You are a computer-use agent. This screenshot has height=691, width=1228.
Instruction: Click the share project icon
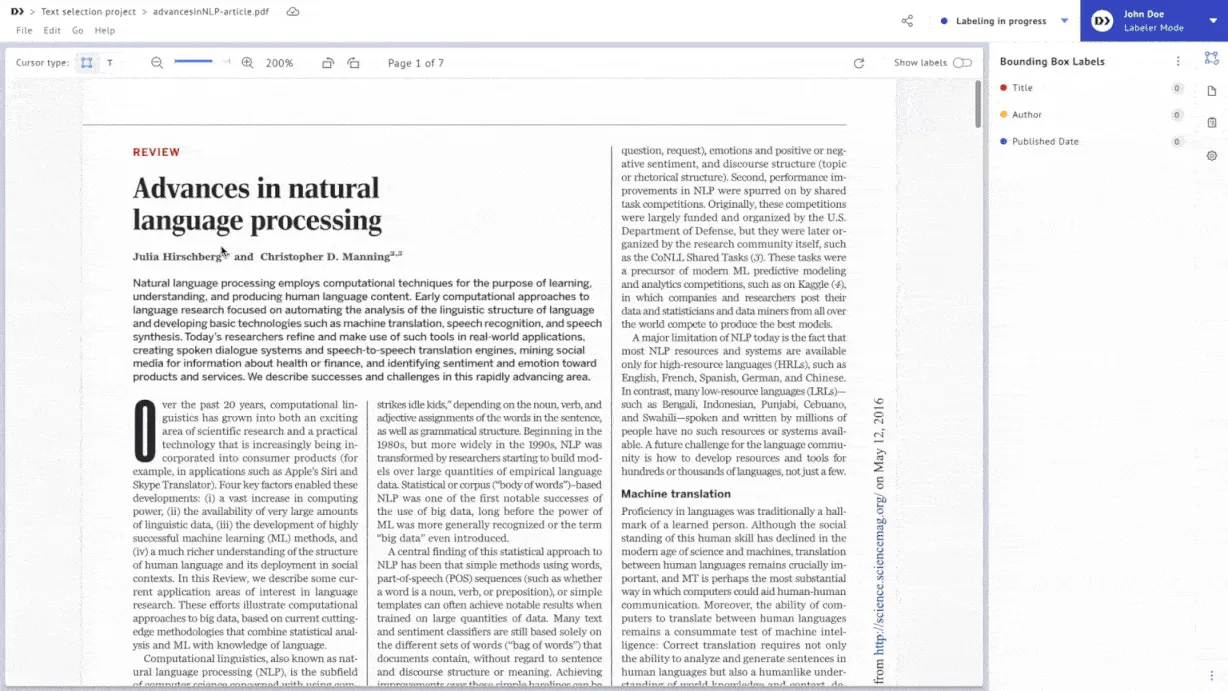907,21
